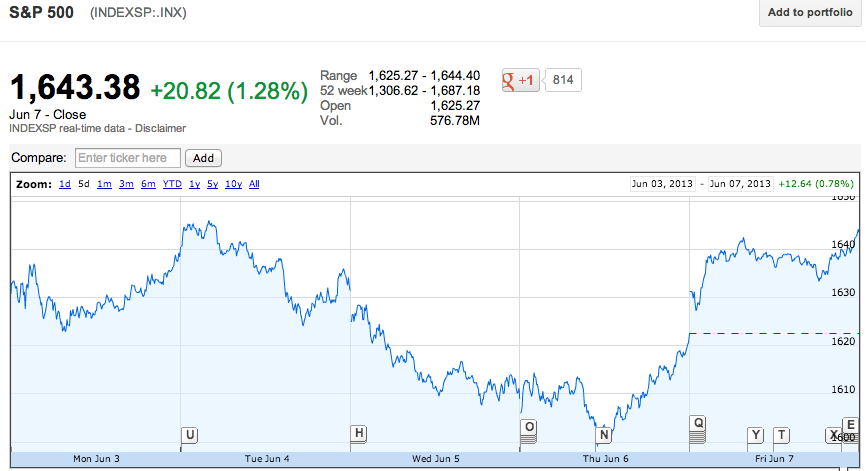Open news flag Y on Fri Jun 7
This screenshot has height=471, width=866.
(755, 435)
